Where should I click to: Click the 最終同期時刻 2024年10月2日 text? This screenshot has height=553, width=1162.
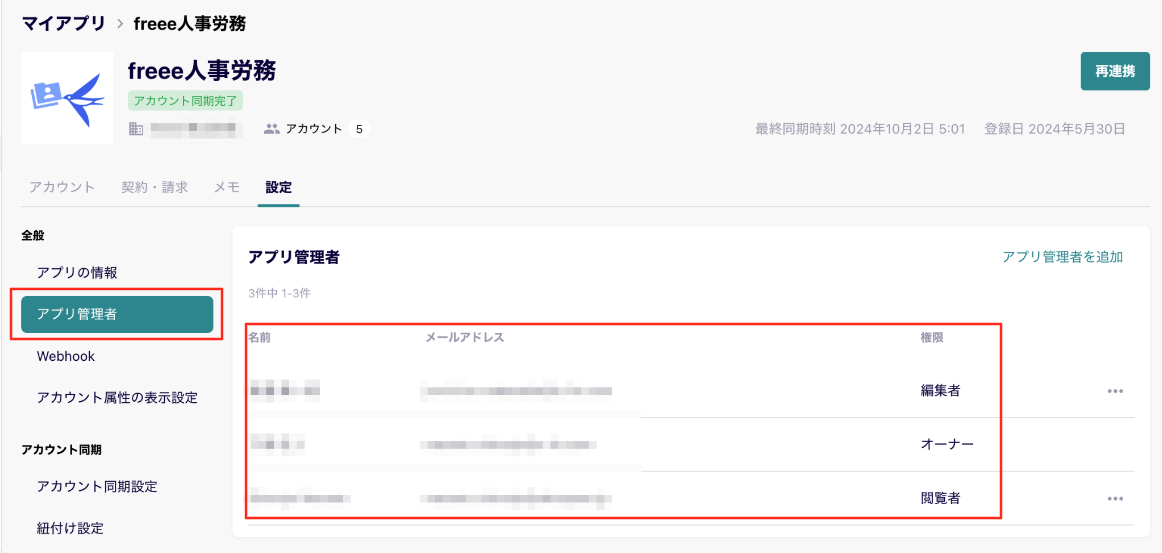coord(860,129)
